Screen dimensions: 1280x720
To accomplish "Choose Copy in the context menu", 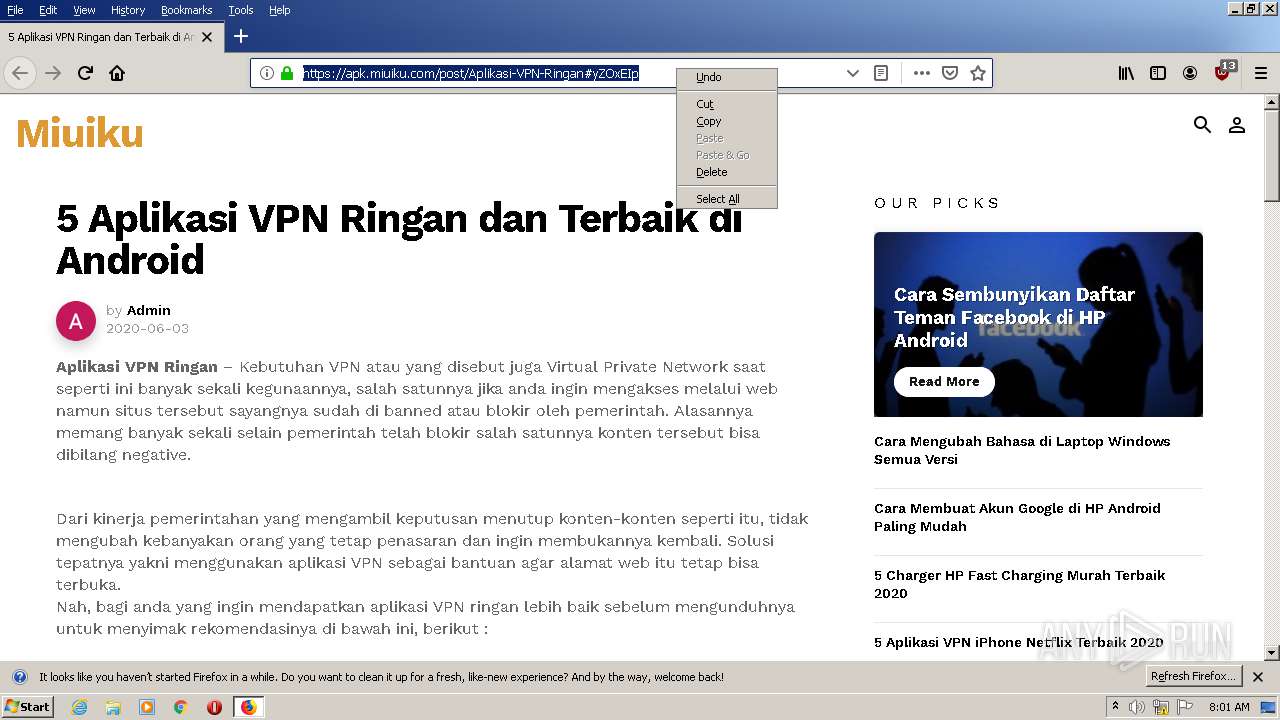I will point(727,121).
